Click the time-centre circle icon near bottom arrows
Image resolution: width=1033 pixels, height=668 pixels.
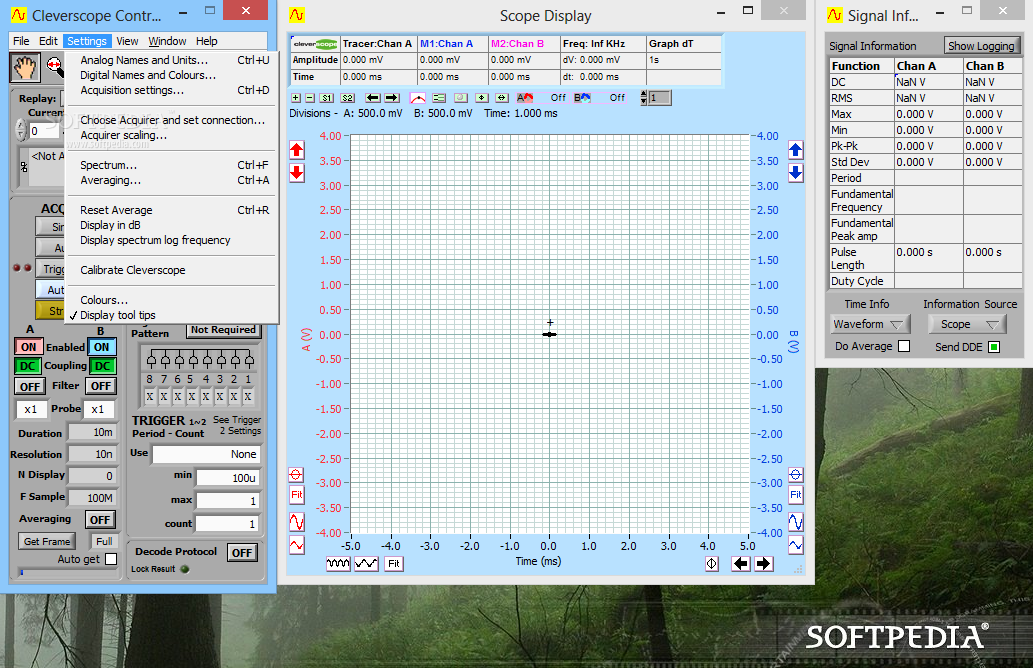tap(712, 564)
